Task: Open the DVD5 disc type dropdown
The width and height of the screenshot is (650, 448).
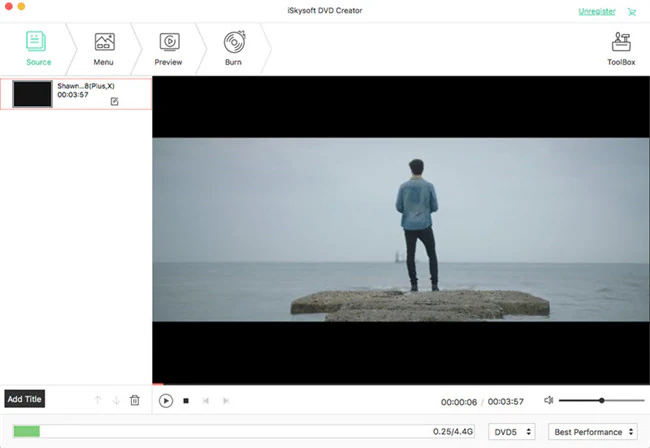Action: [512, 432]
